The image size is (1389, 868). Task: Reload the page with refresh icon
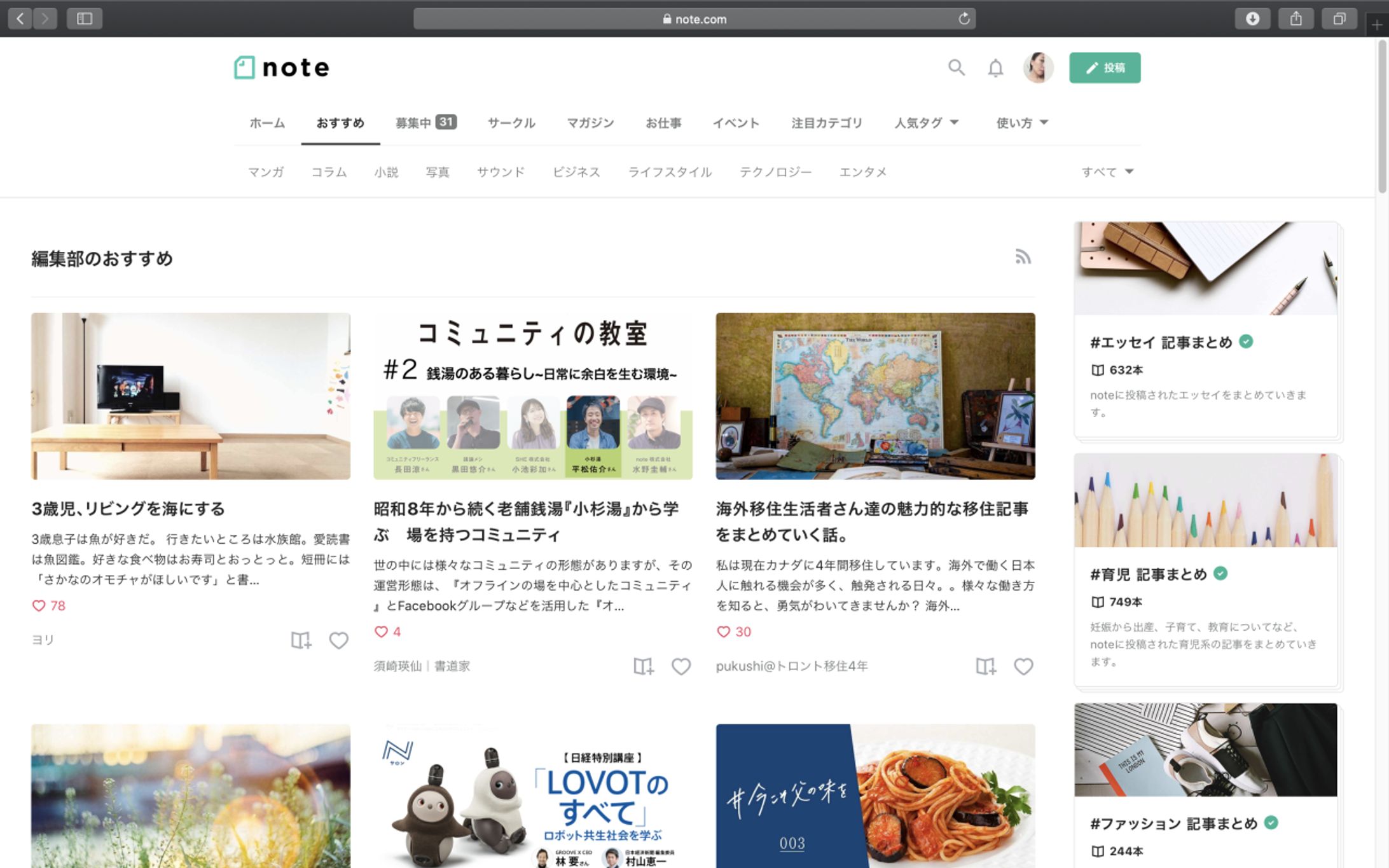click(964, 19)
